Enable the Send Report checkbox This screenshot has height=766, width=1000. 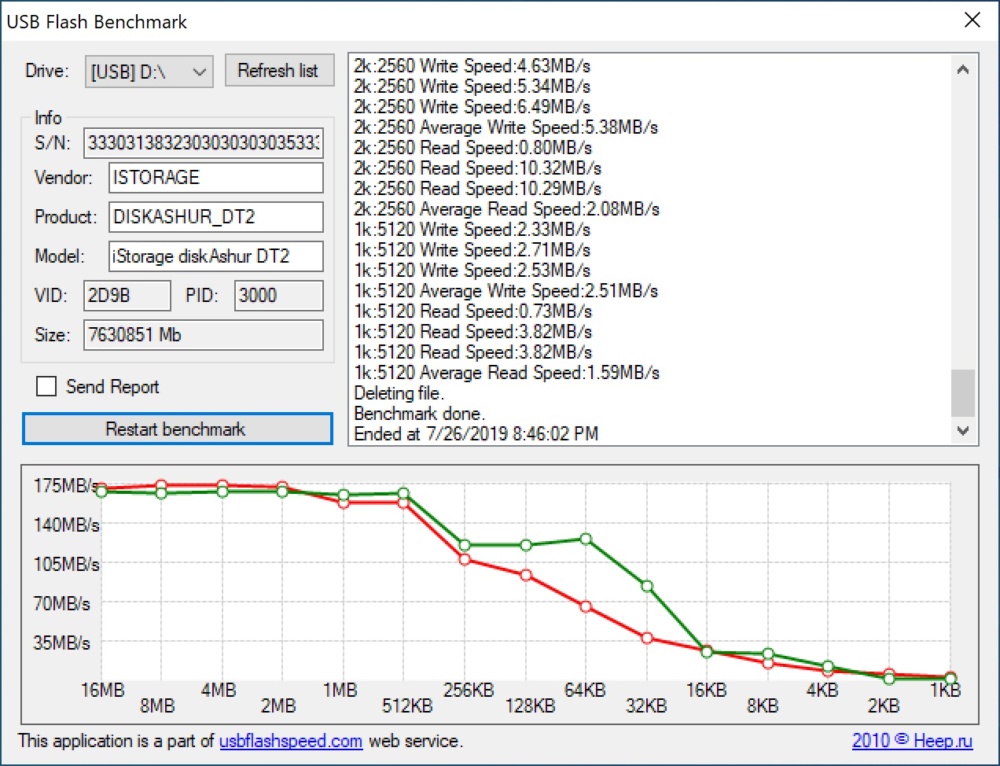[46, 387]
